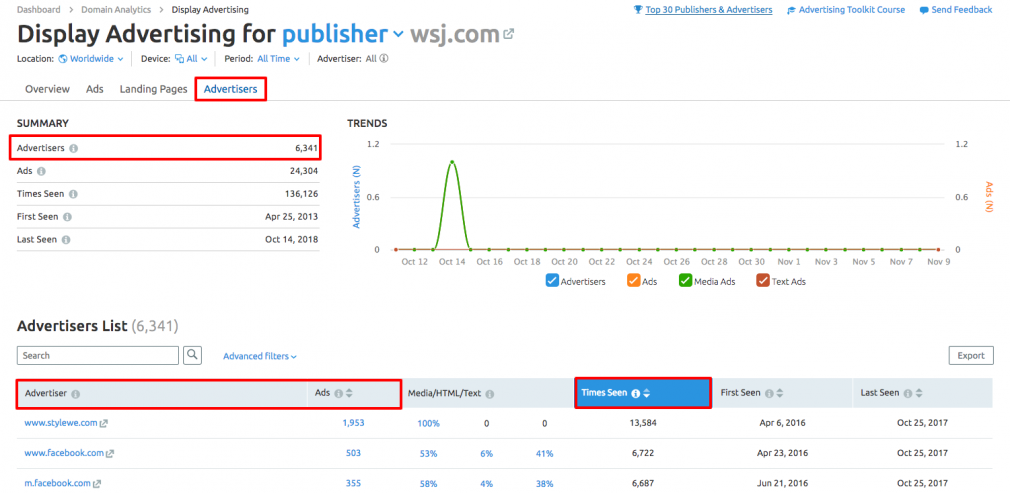The height and width of the screenshot is (493, 1010).
Task: Click the info icon next to First Seen summary
Action: pos(68,217)
